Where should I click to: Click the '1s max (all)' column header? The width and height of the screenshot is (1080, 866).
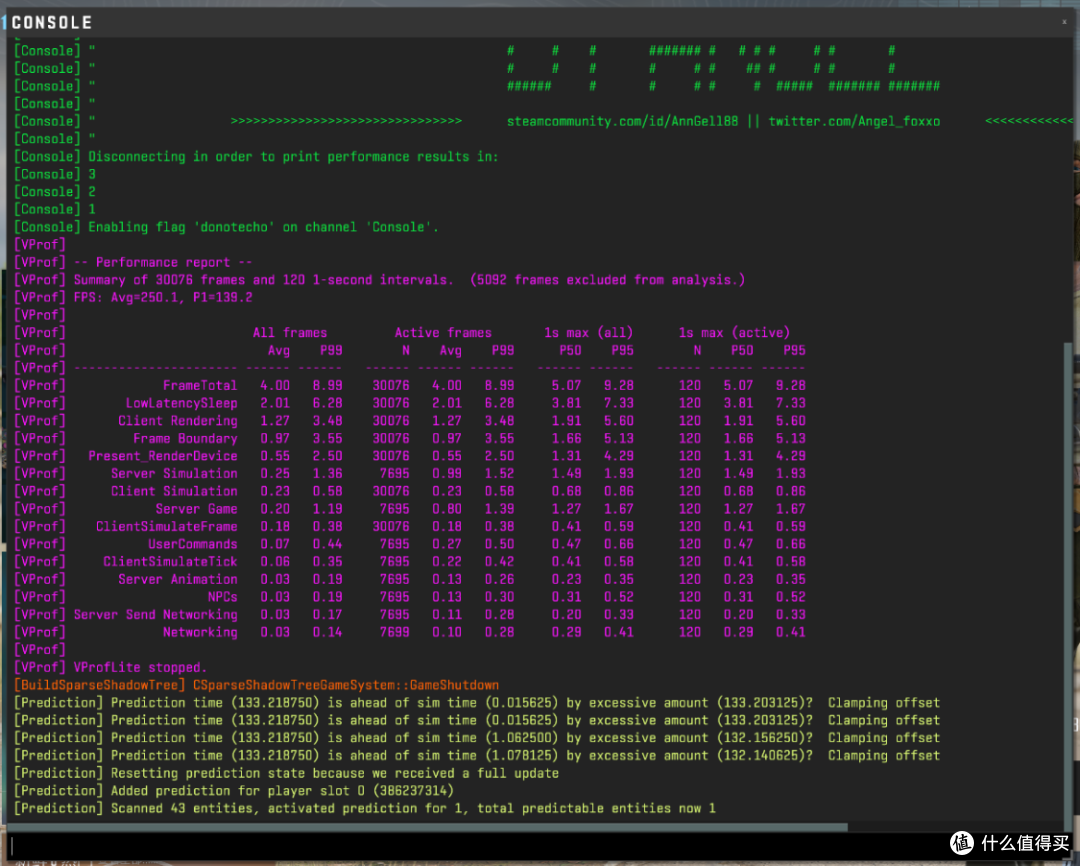coord(588,333)
